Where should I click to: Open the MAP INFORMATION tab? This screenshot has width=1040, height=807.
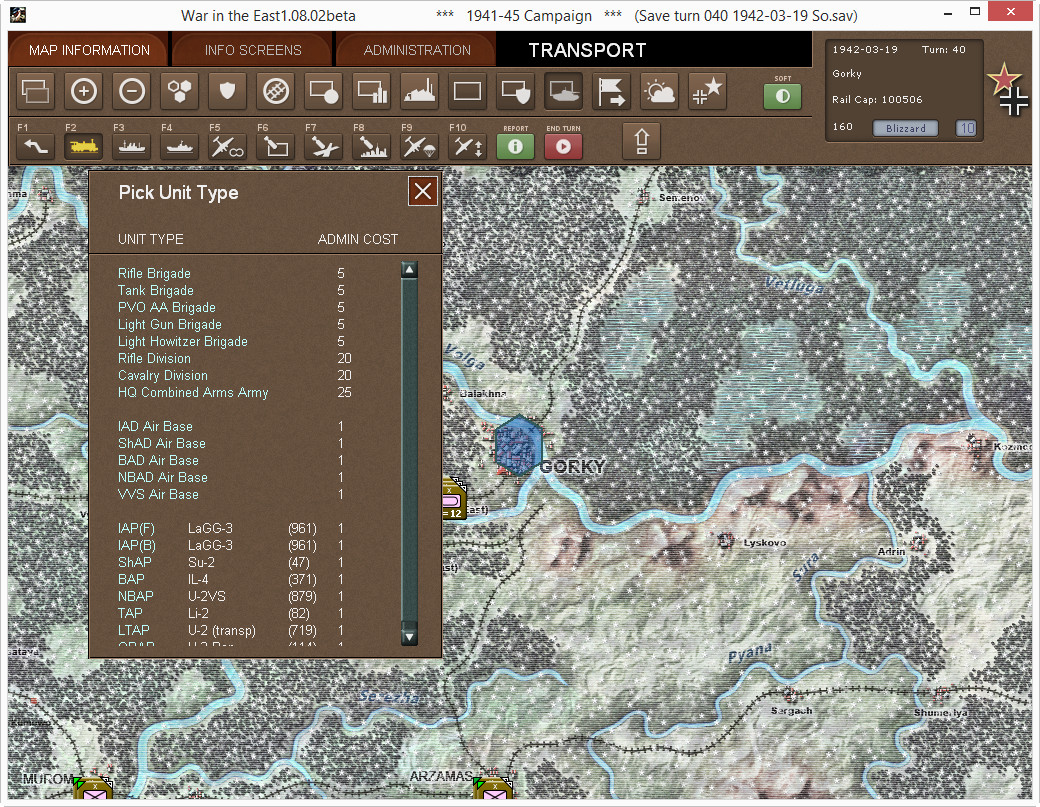click(x=89, y=50)
